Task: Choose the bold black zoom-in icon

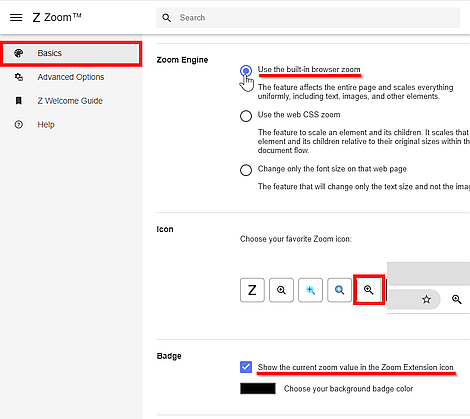Action: pyautogui.click(x=369, y=290)
